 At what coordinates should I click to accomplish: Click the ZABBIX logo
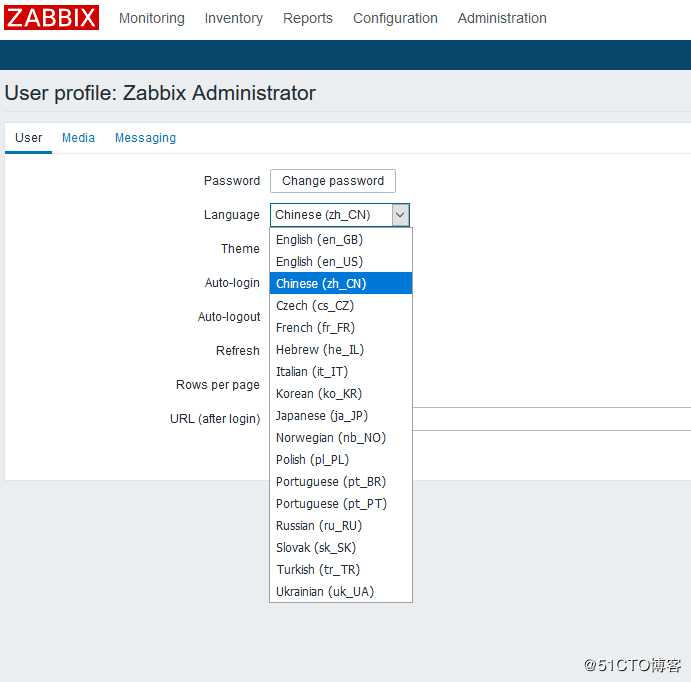(51, 17)
